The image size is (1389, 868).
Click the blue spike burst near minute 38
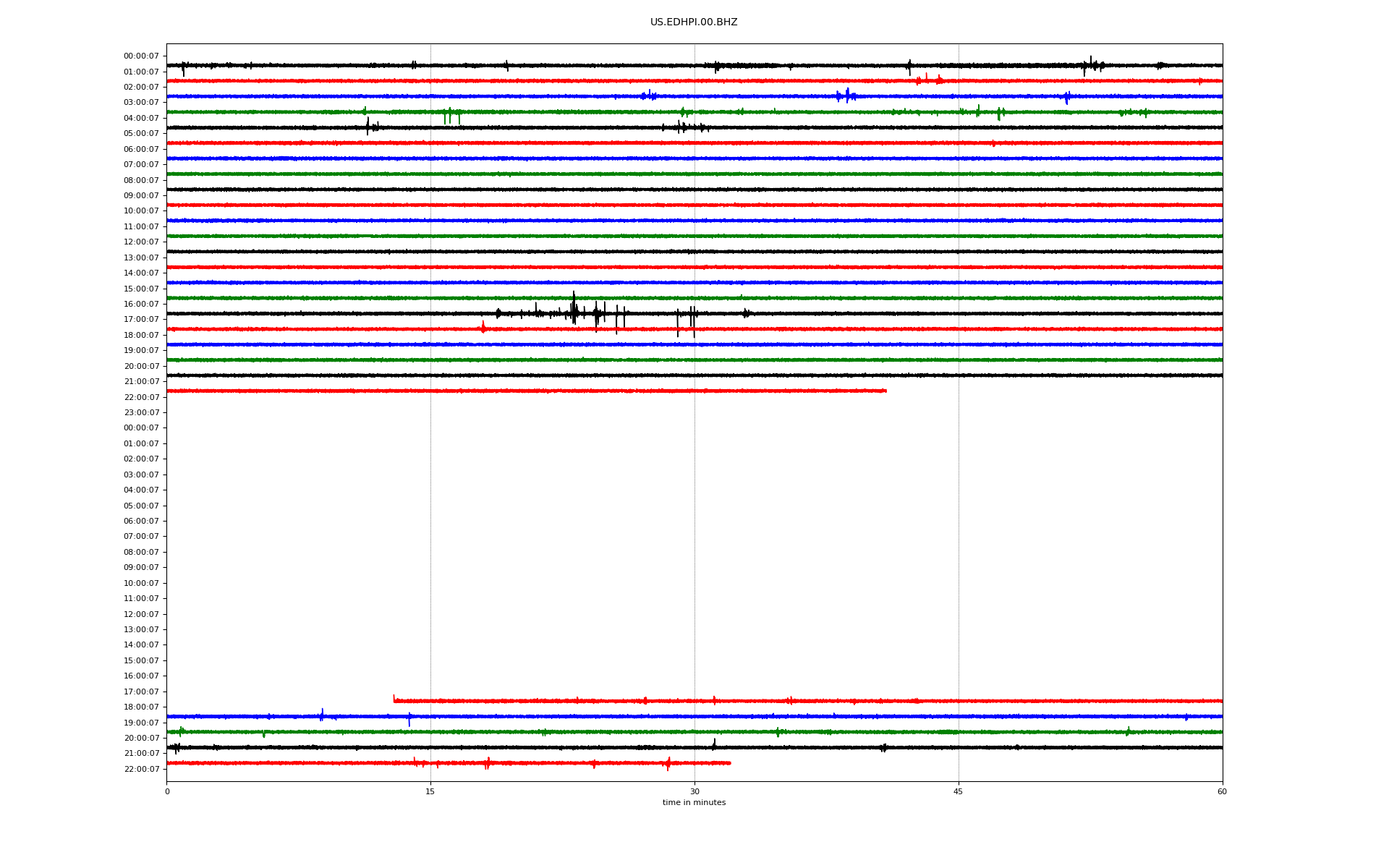click(x=846, y=95)
